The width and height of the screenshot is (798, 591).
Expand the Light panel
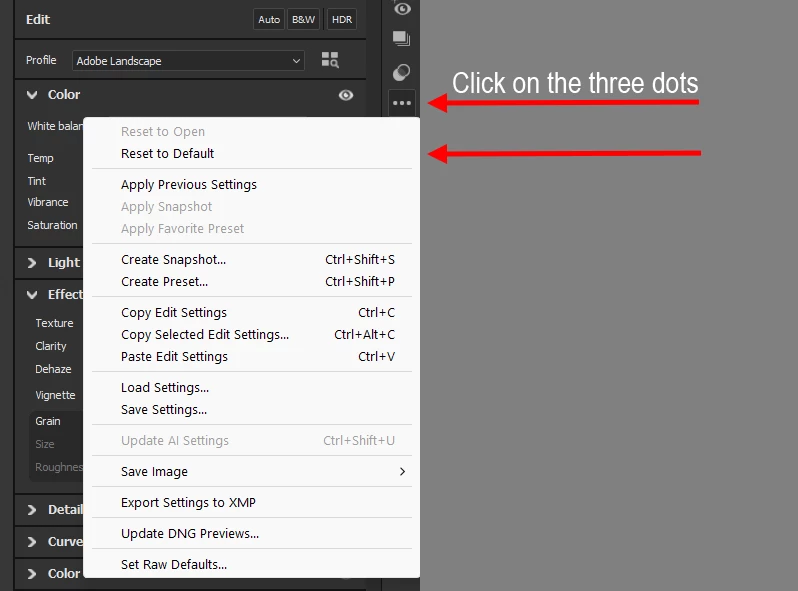tap(32, 263)
